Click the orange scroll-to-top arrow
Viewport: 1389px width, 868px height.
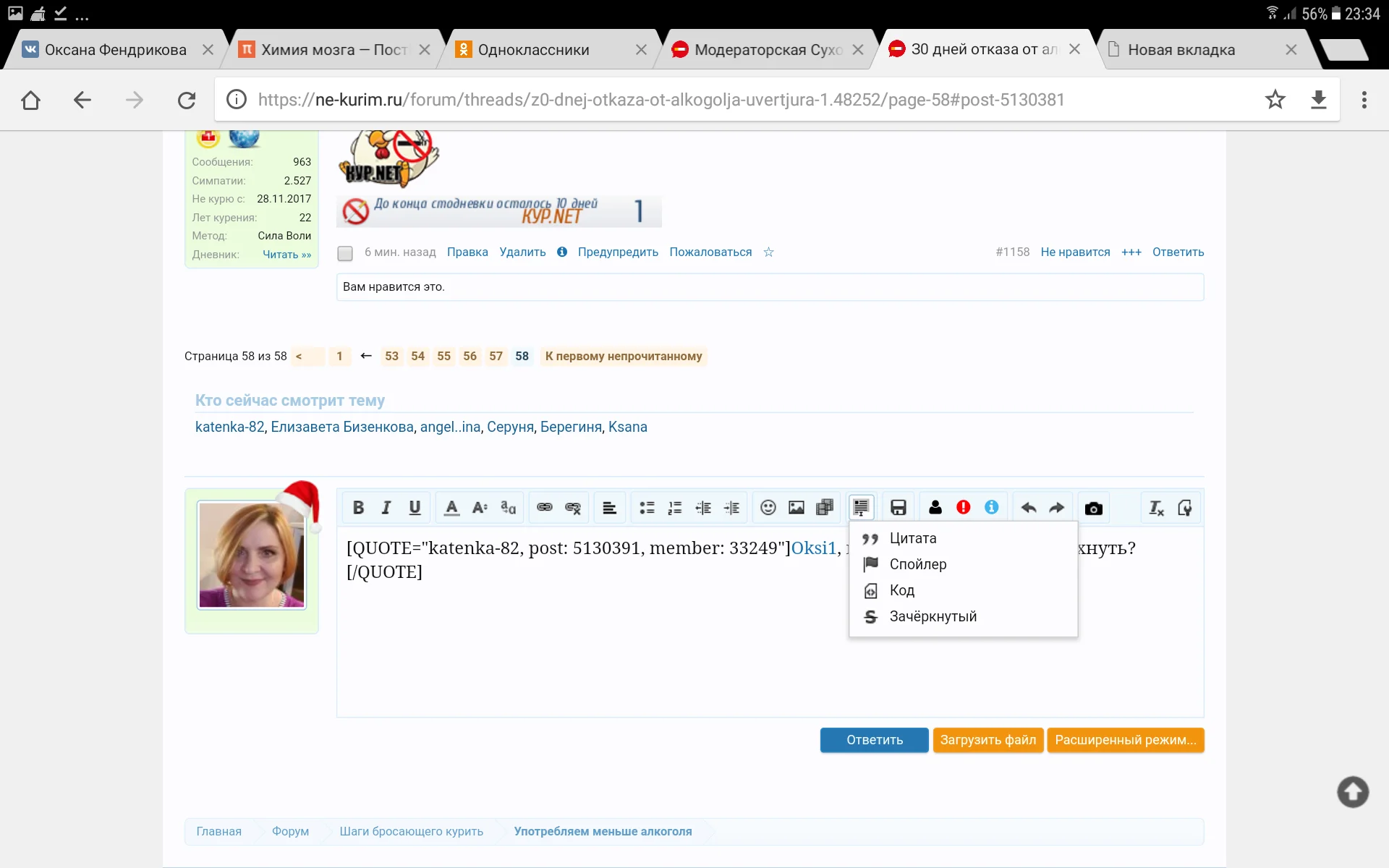1351,792
